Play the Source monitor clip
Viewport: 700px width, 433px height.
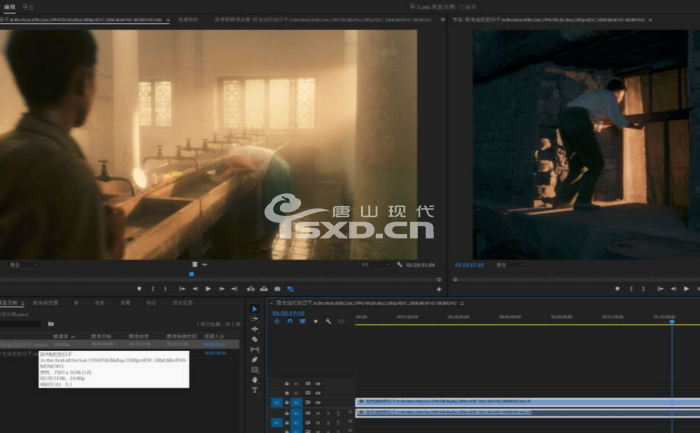(x=208, y=289)
